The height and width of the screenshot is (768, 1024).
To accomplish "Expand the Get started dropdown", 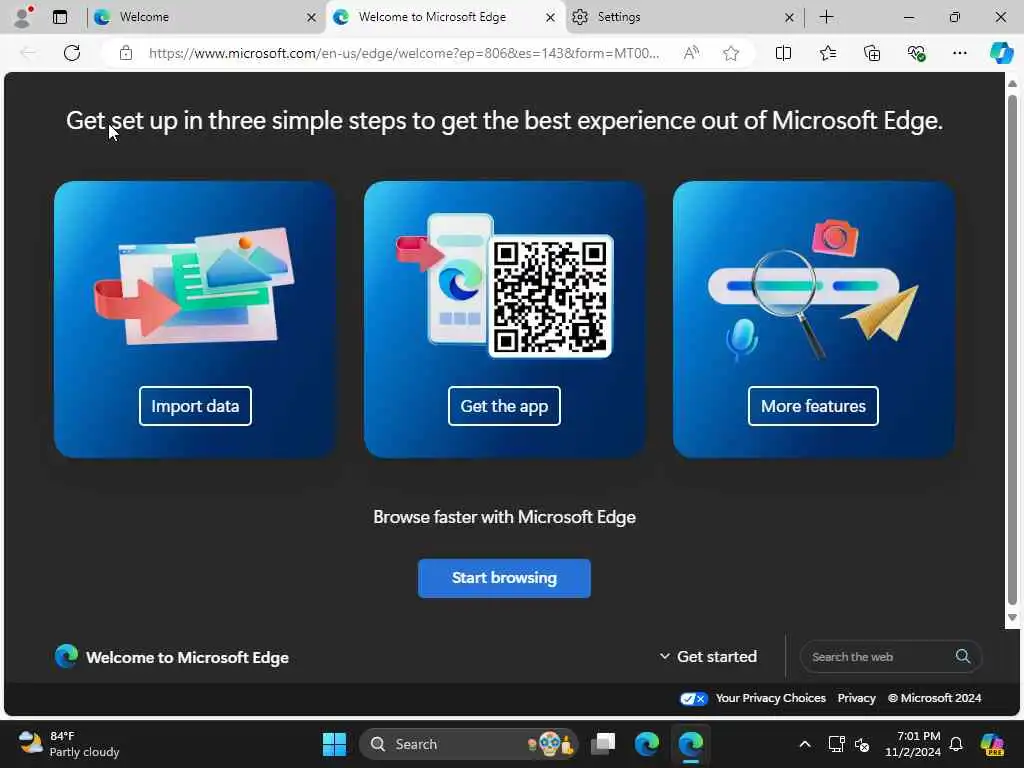I will [708, 656].
